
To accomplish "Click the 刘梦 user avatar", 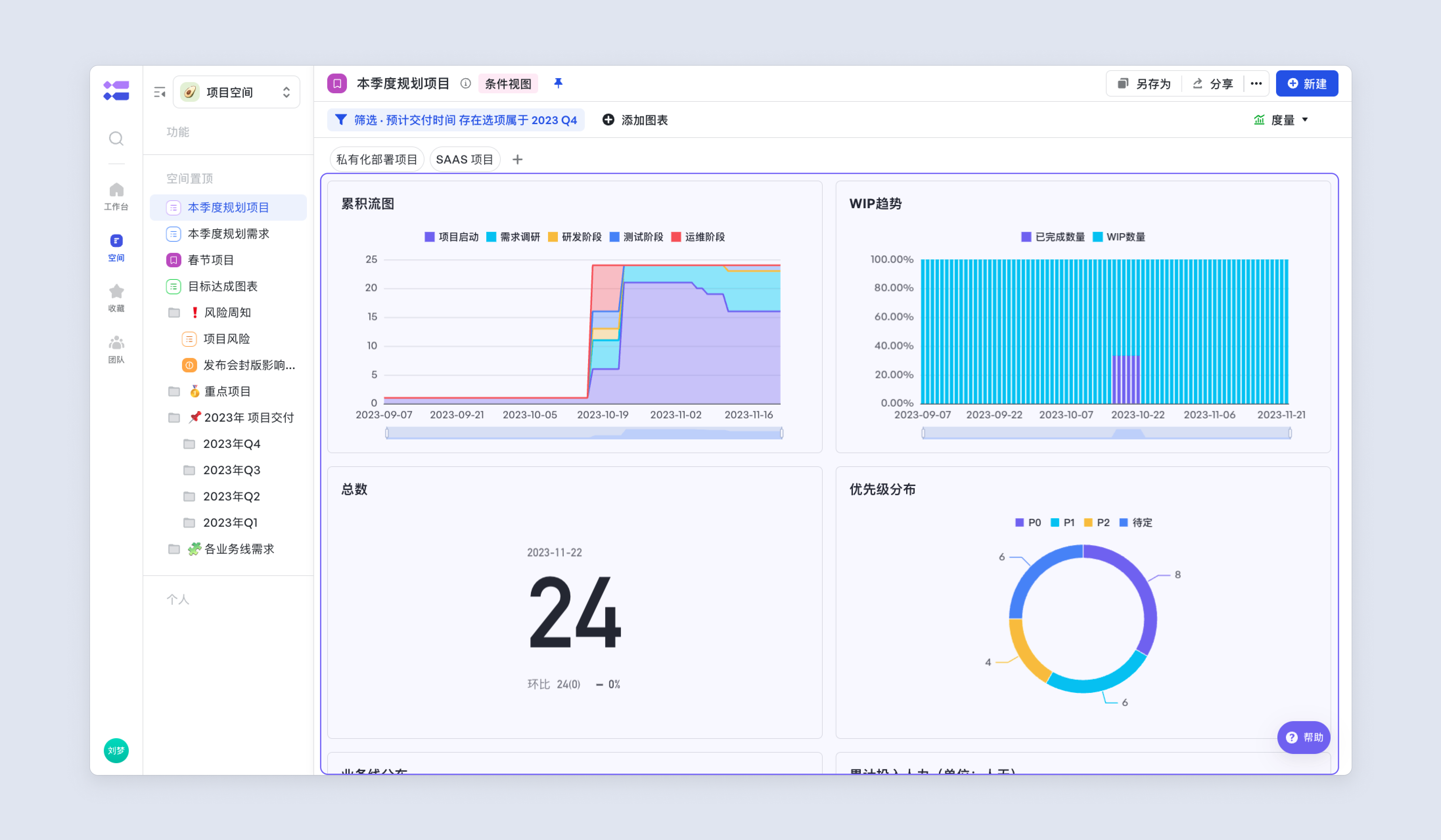I will [116, 750].
